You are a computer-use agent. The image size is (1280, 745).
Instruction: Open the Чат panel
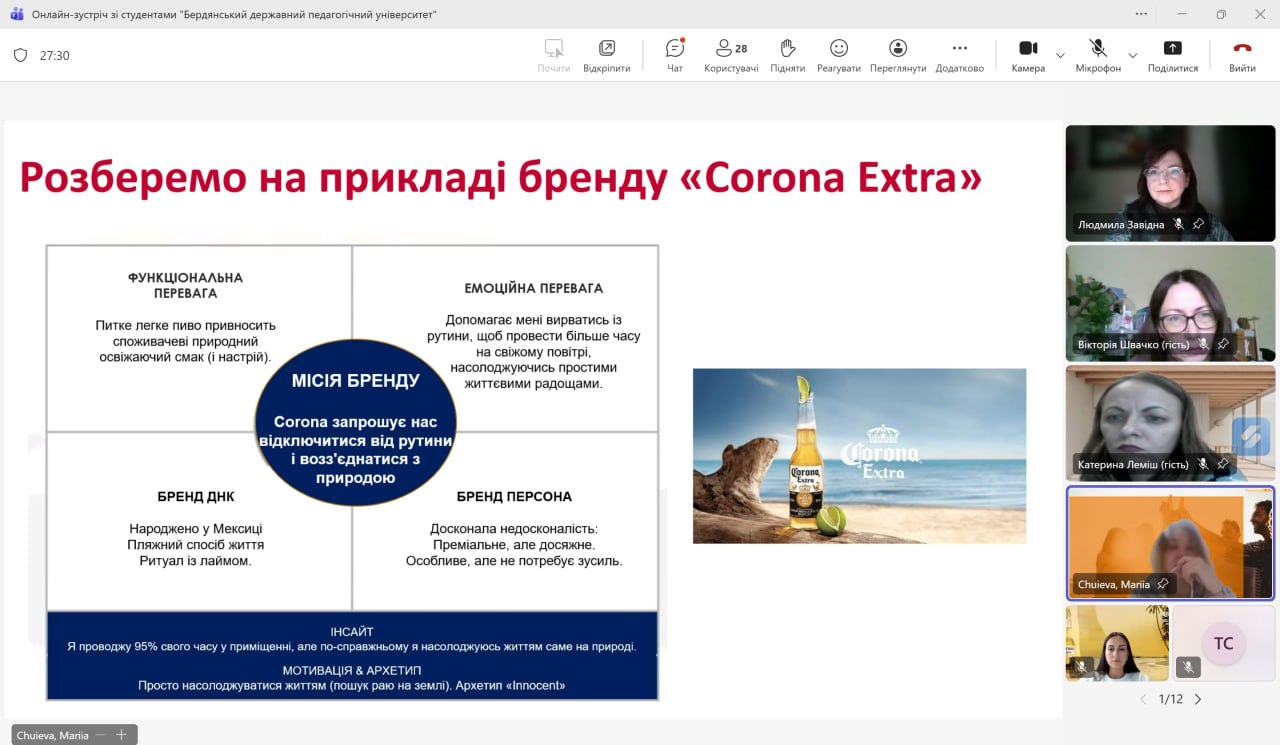pos(675,55)
